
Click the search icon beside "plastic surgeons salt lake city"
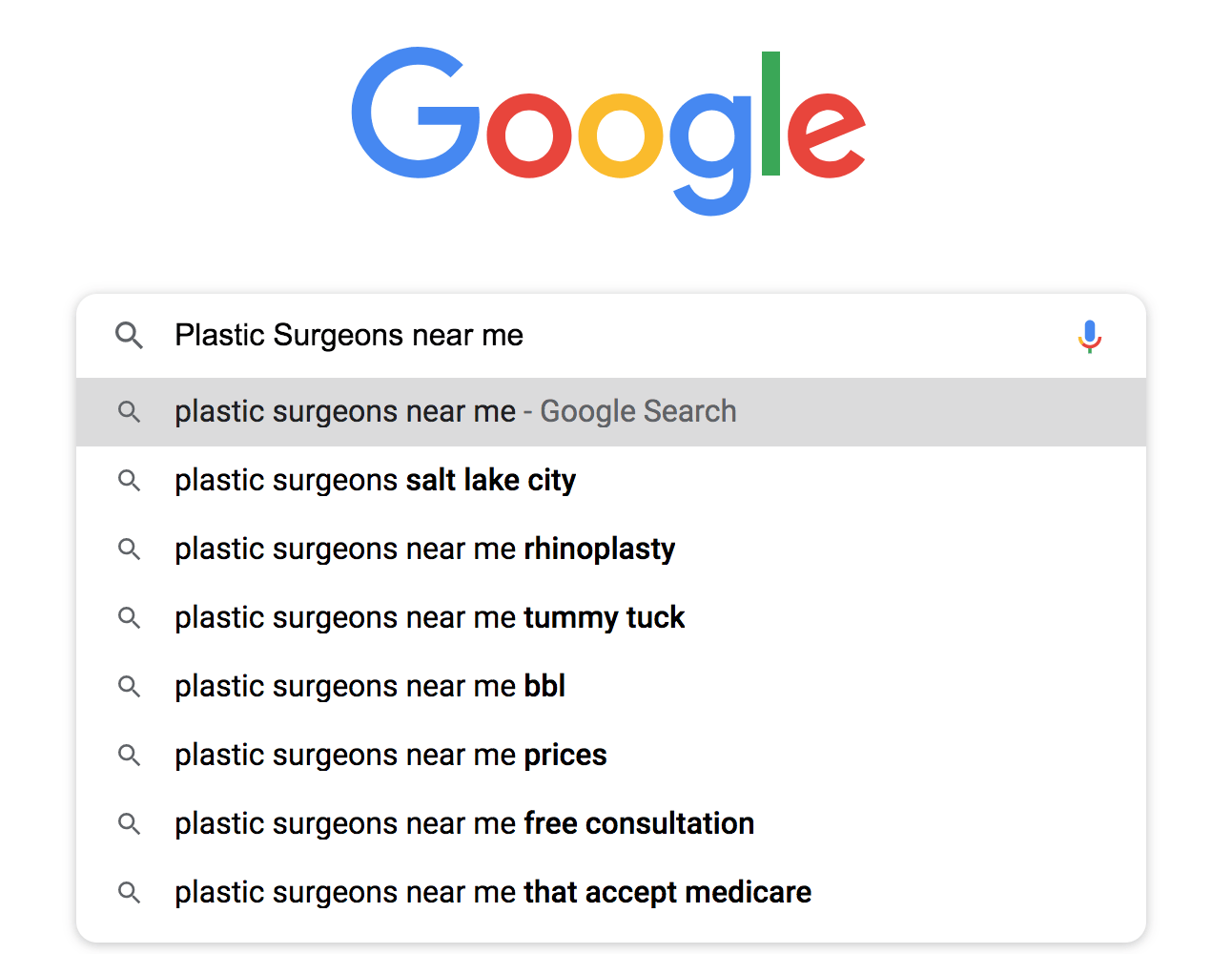[130, 481]
